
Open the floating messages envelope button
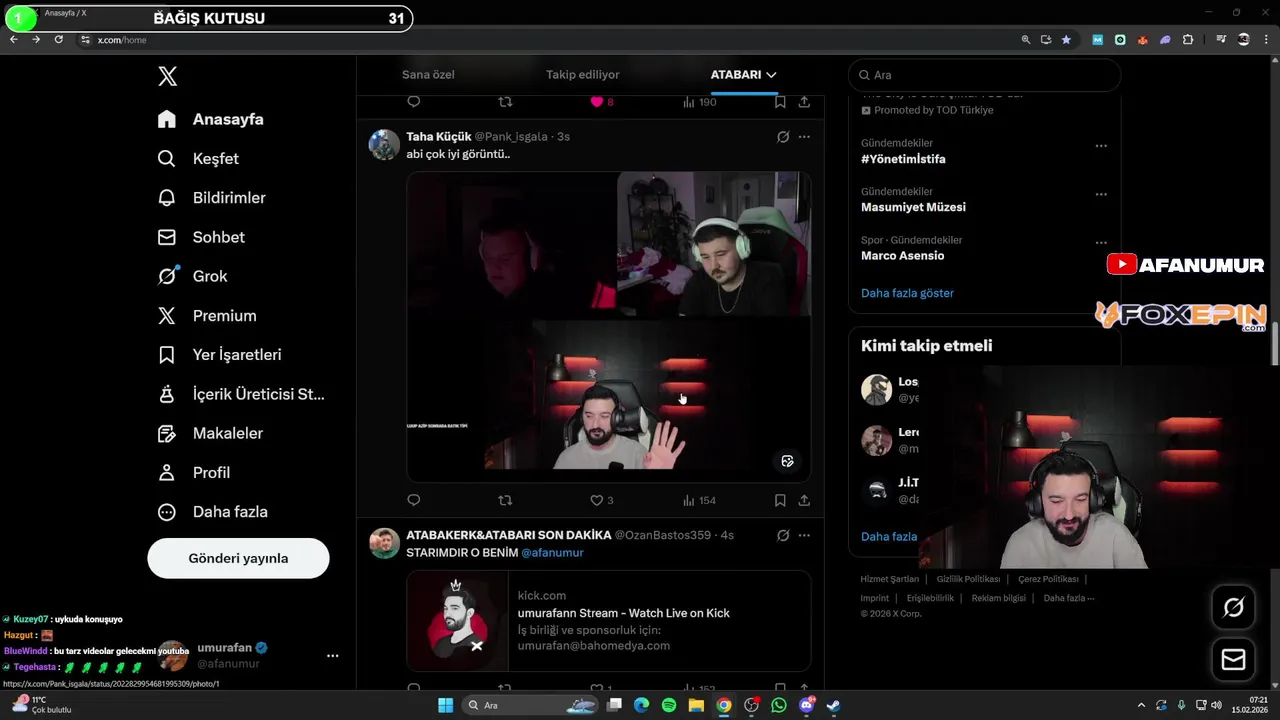click(1233, 660)
